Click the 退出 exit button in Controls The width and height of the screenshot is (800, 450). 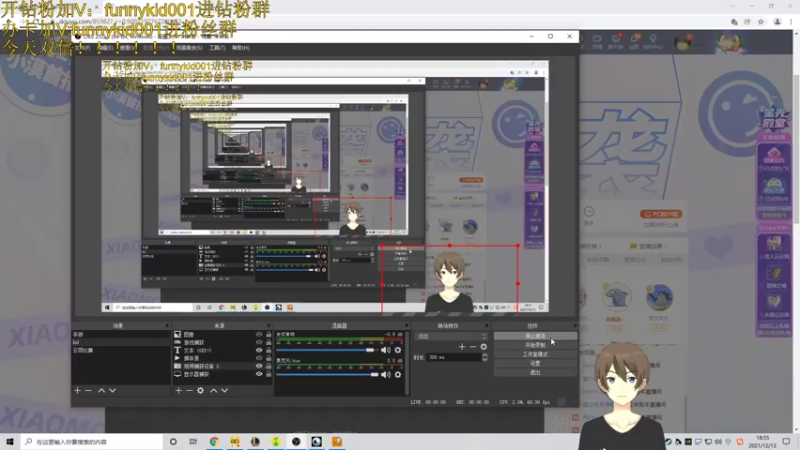535,372
